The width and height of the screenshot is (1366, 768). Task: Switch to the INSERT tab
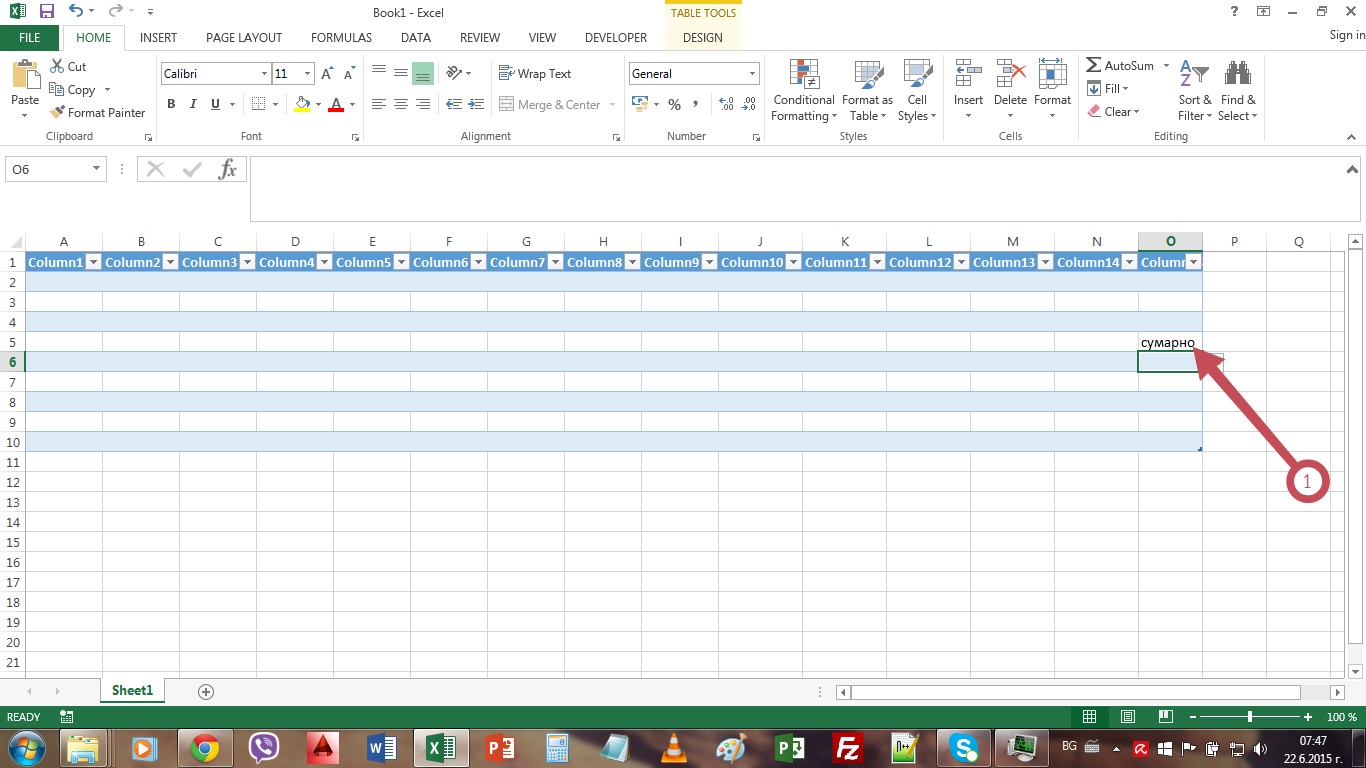158,38
